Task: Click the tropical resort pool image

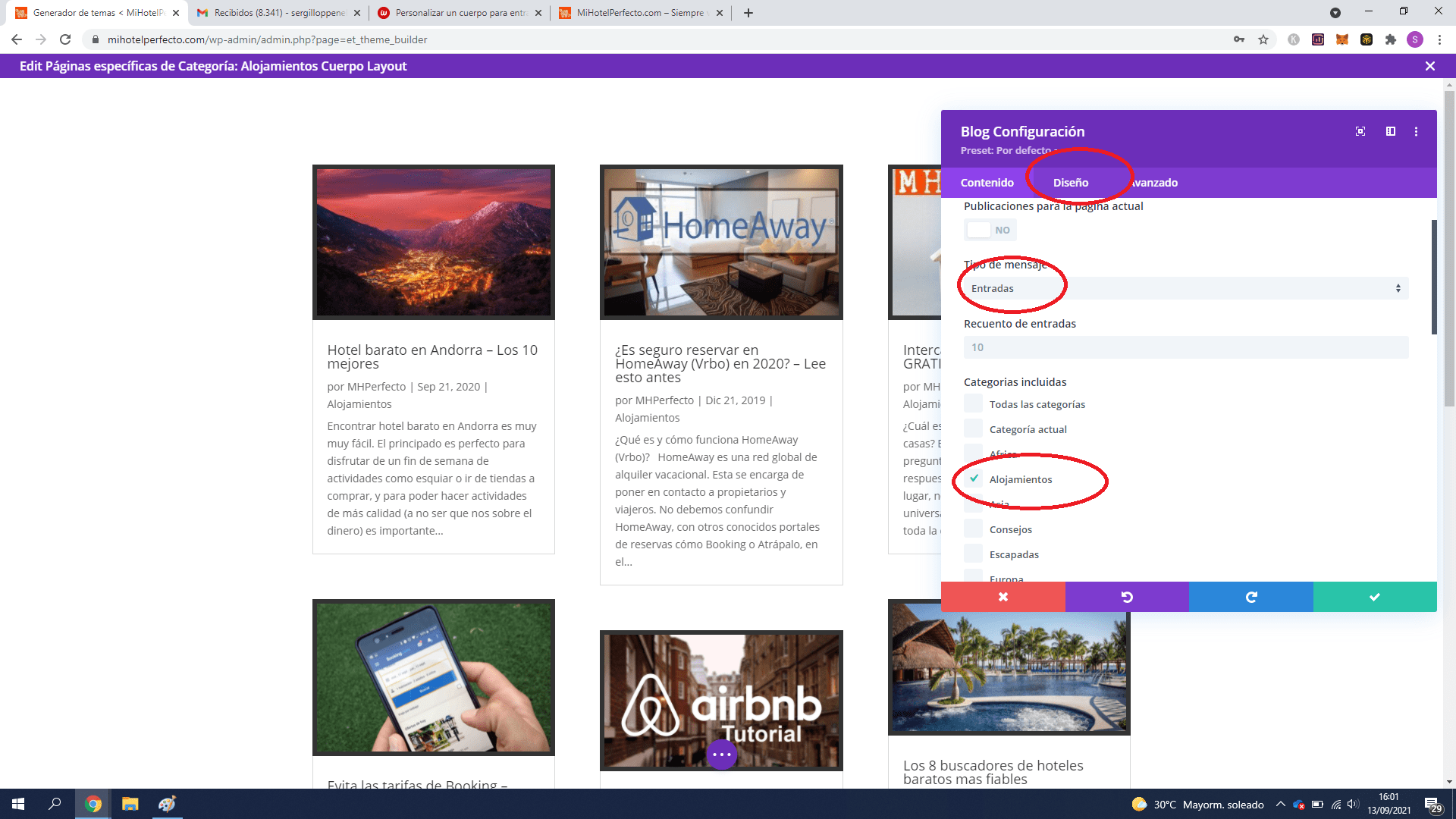Action: (x=1009, y=667)
